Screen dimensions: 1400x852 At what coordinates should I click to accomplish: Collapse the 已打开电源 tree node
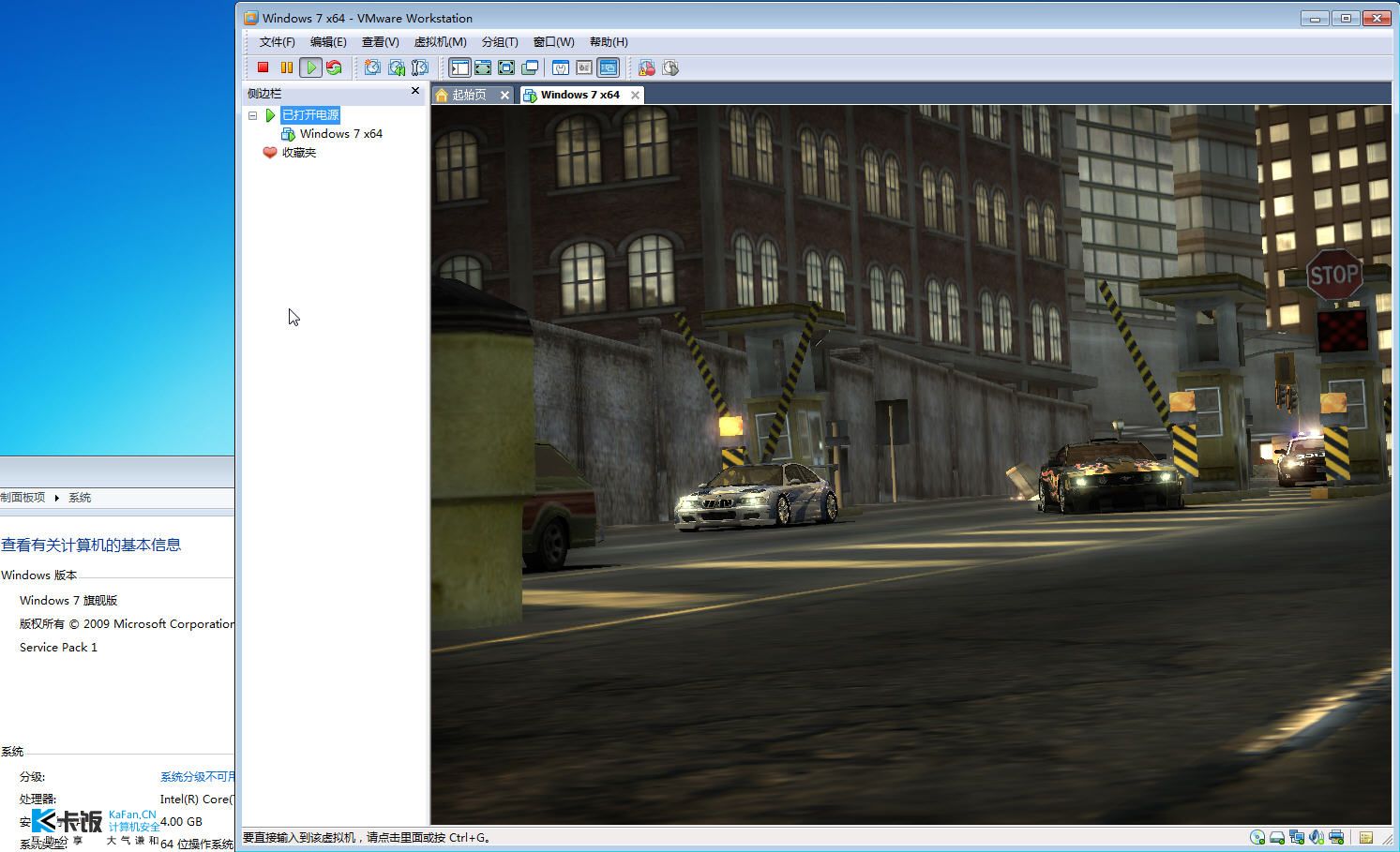click(x=252, y=115)
